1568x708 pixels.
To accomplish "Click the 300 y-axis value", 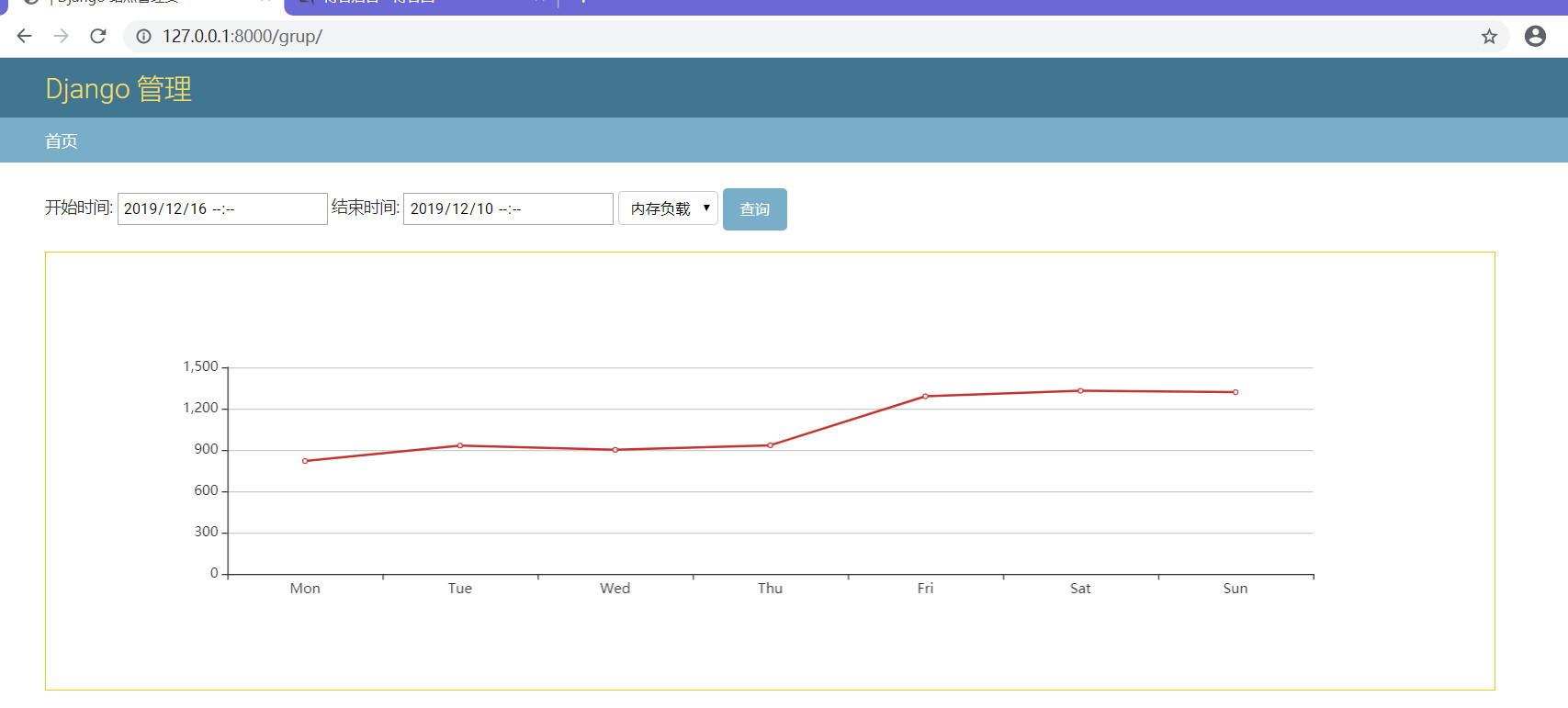I will 206,532.
